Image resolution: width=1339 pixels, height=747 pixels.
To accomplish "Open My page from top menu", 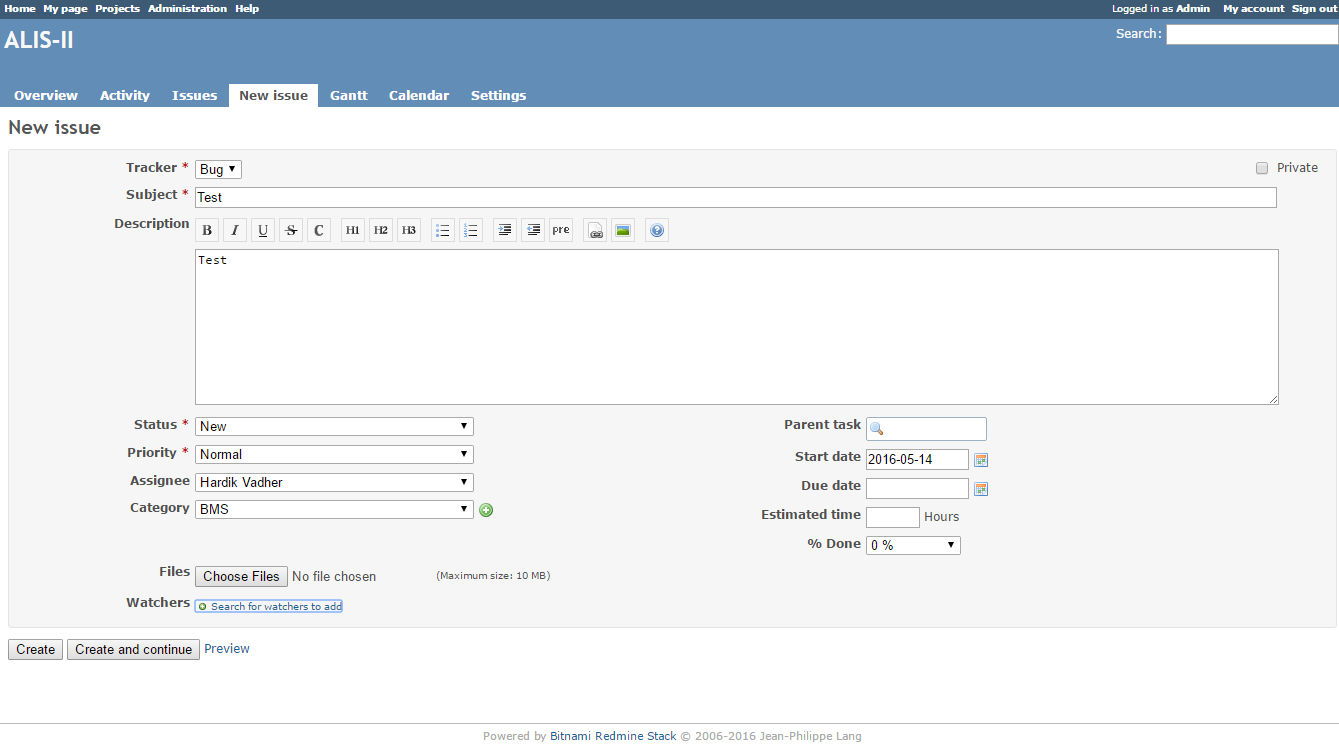I will (65, 8).
